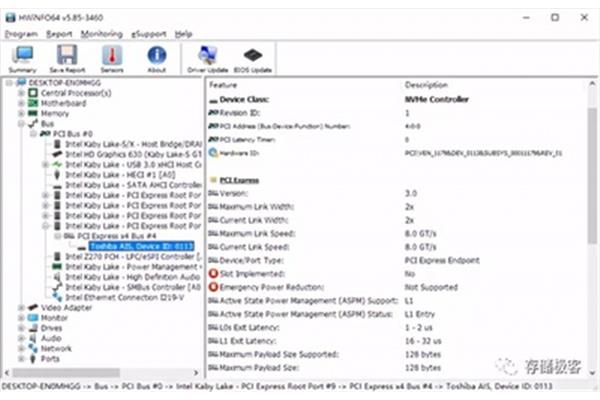
Task: Expand the Motherboard node
Action: (x=21, y=103)
